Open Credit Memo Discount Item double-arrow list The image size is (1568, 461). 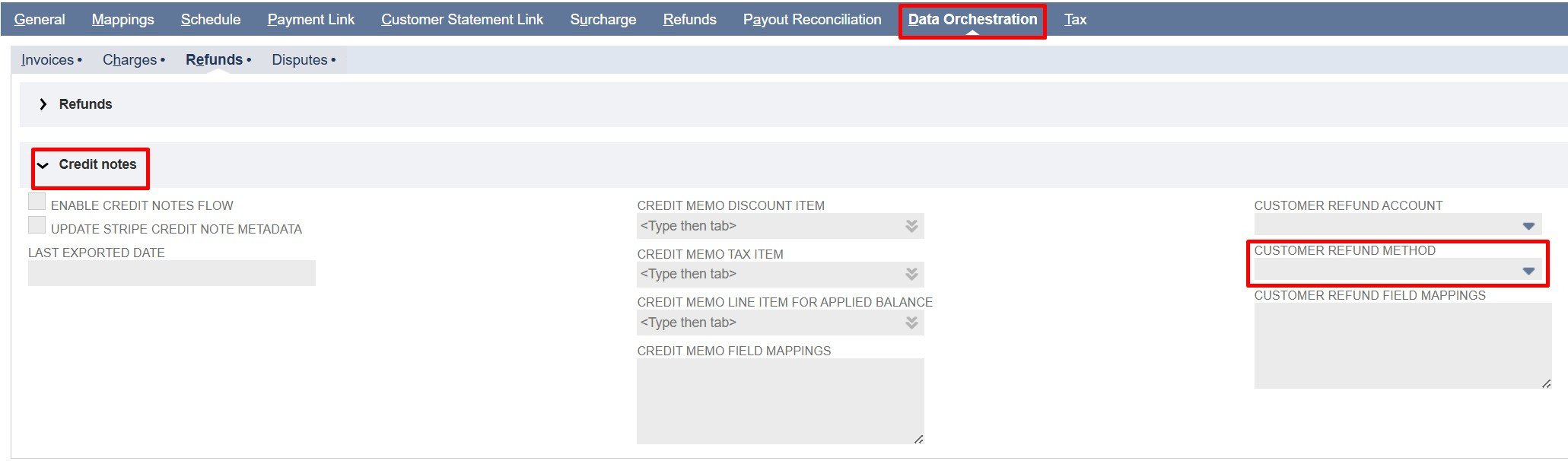click(911, 226)
